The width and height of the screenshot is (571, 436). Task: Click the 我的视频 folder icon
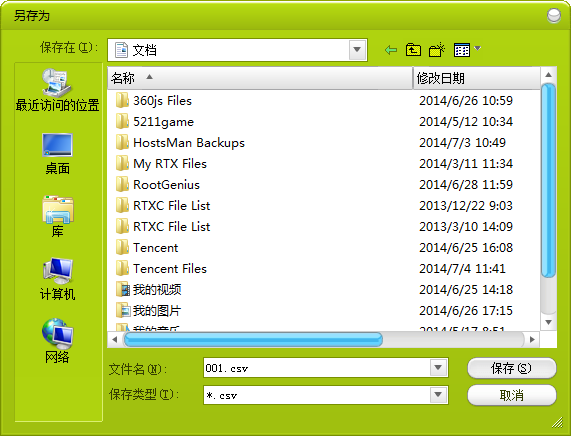pos(123,289)
